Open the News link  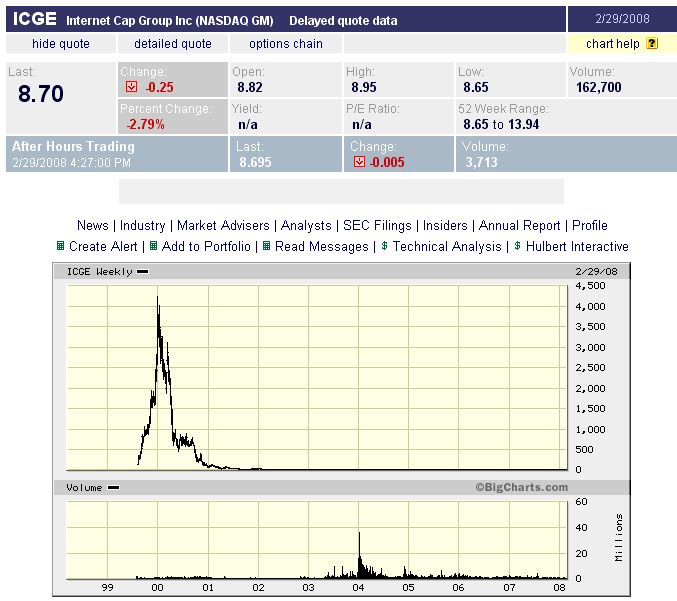pyautogui.click(x=93, y=226)
